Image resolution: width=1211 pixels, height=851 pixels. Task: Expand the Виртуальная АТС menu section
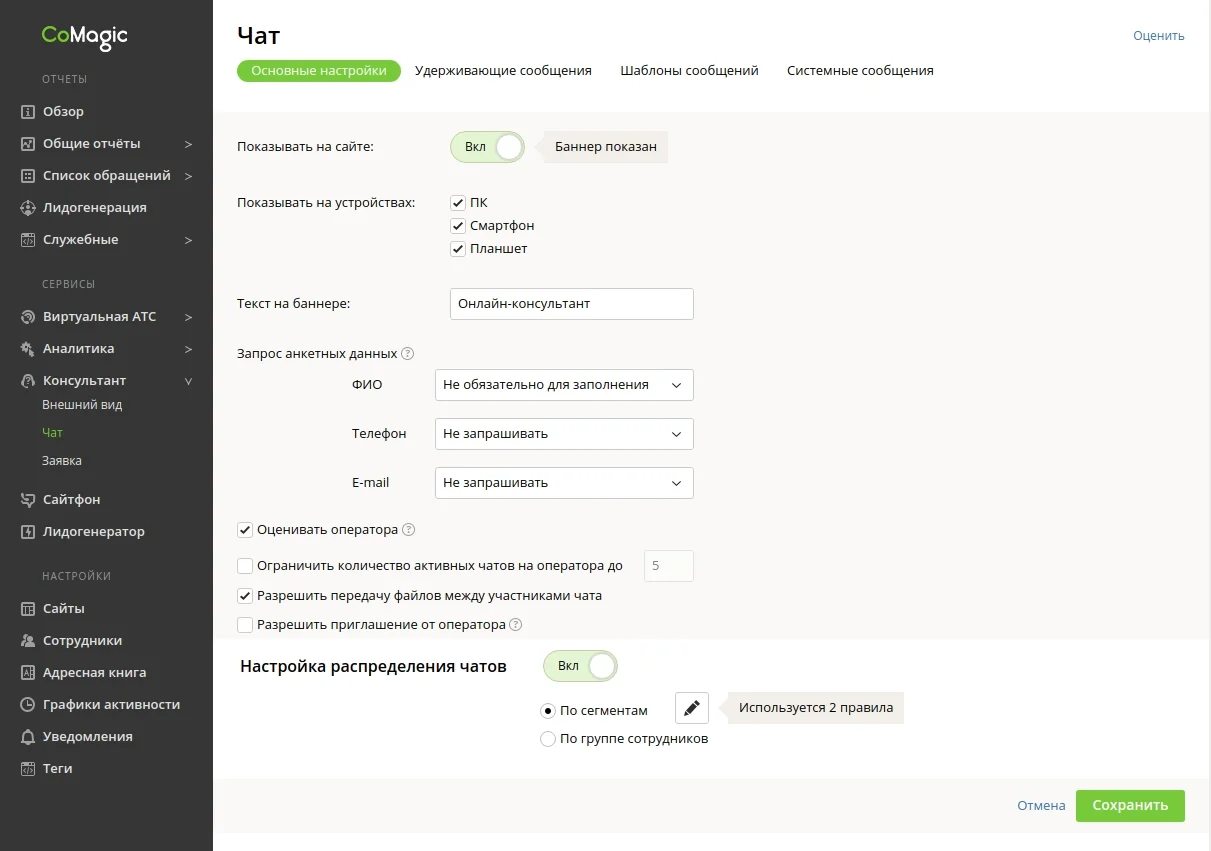point(100,317)
